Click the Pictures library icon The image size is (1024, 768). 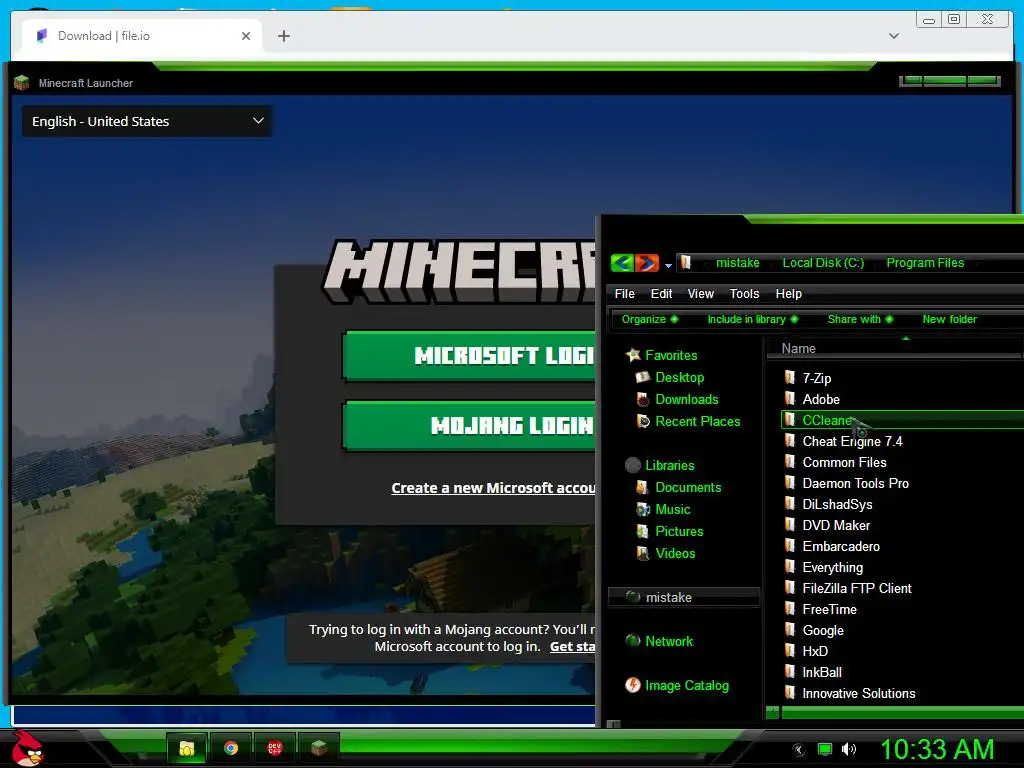pos(643,532)
